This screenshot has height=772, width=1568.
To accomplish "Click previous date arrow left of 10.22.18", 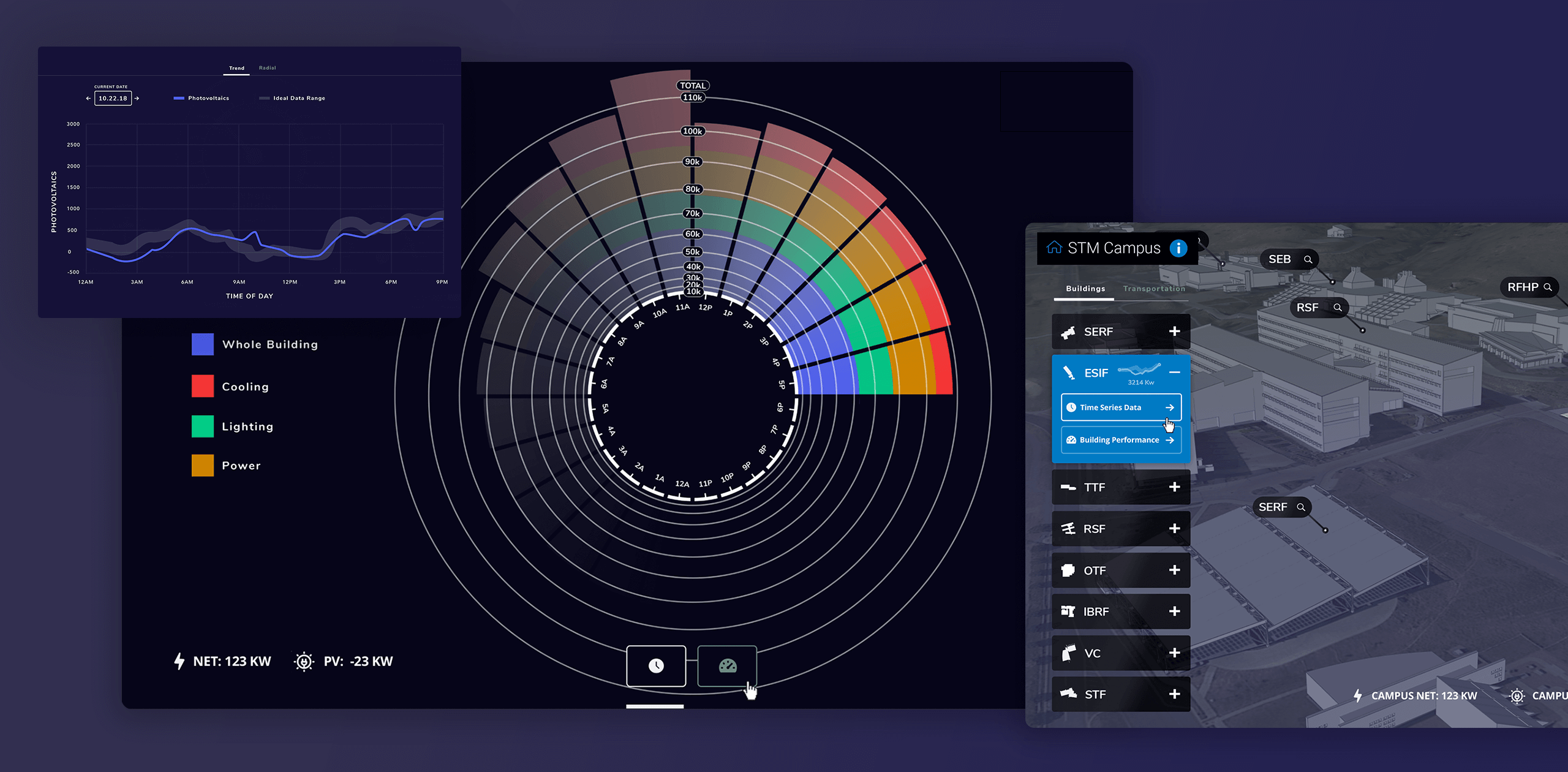I will click(88, 98).
